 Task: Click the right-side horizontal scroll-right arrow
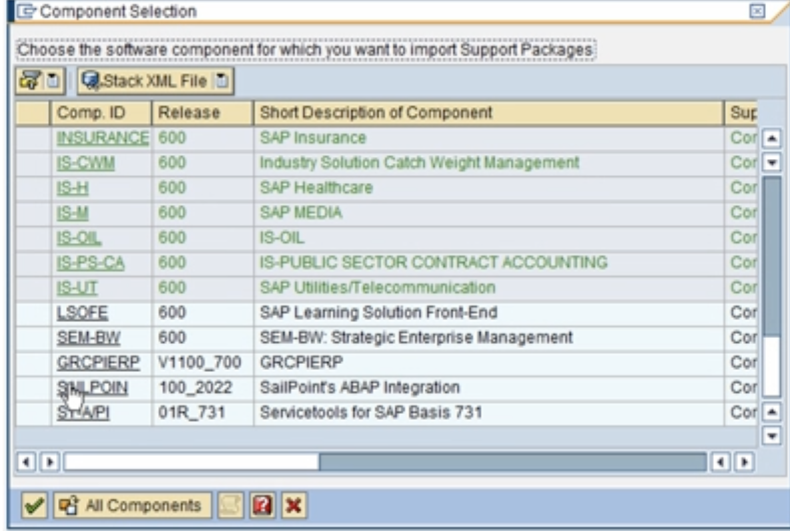(x=744, y=461)
